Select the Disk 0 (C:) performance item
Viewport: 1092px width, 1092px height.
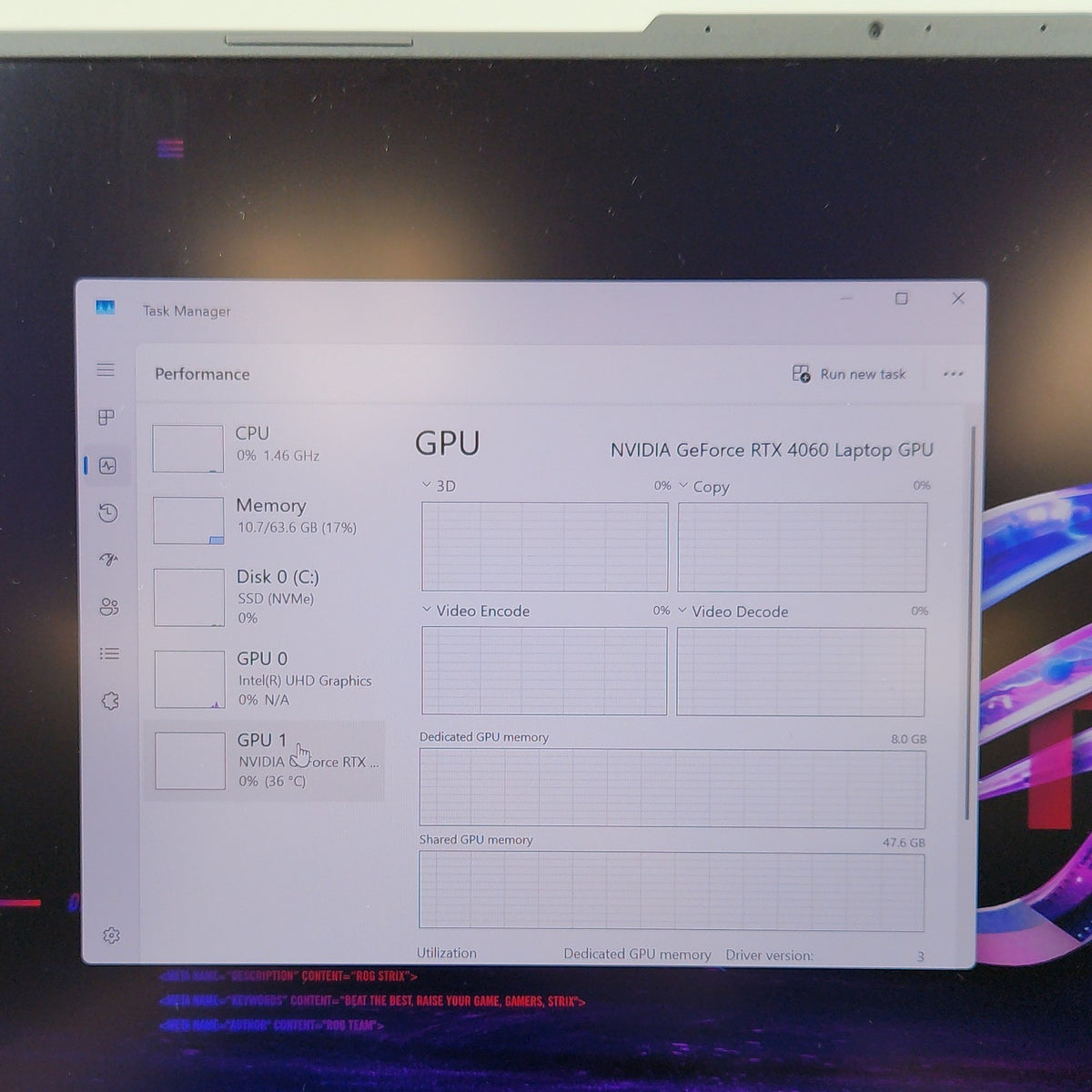pyautogui.click(x=265, y=597)
